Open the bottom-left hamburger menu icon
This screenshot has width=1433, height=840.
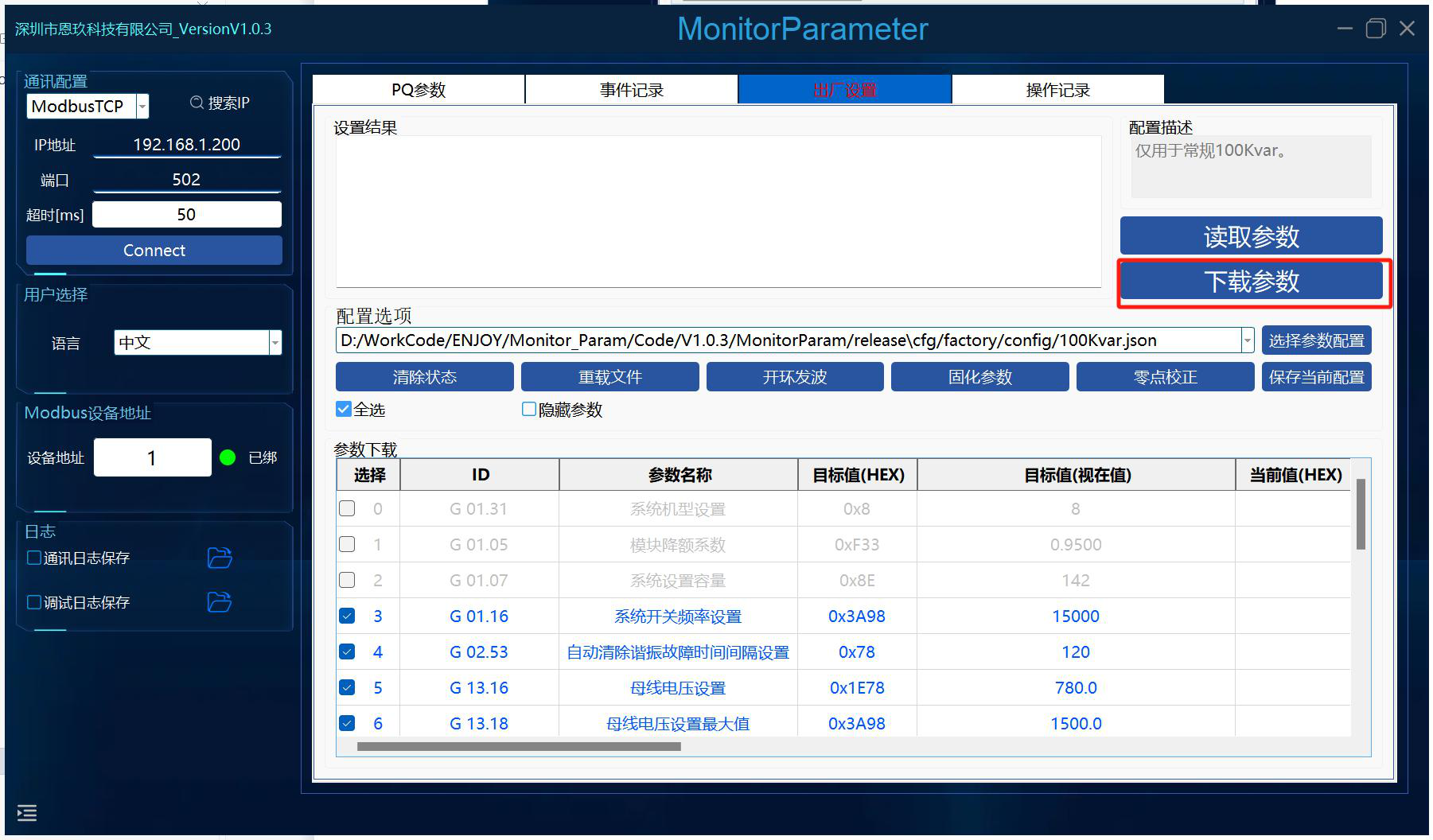(27, 813)
